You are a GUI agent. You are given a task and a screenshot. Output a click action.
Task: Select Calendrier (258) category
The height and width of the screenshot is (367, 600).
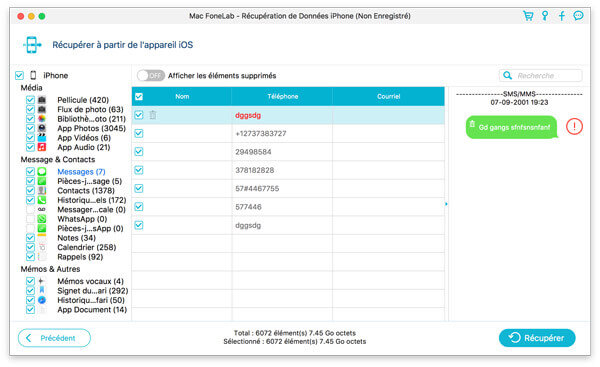click(86, 247)
